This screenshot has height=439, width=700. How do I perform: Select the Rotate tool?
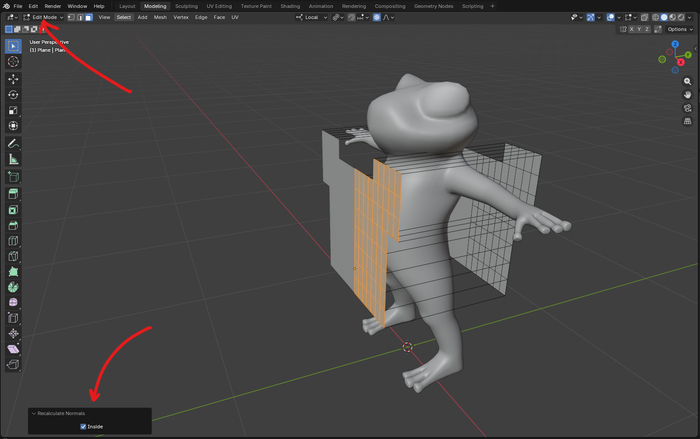13,95
